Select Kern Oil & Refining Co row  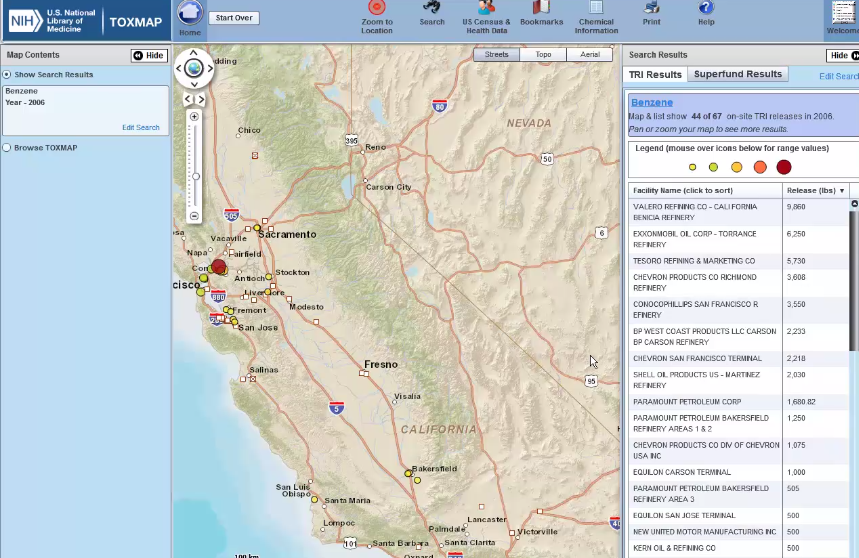738,548
